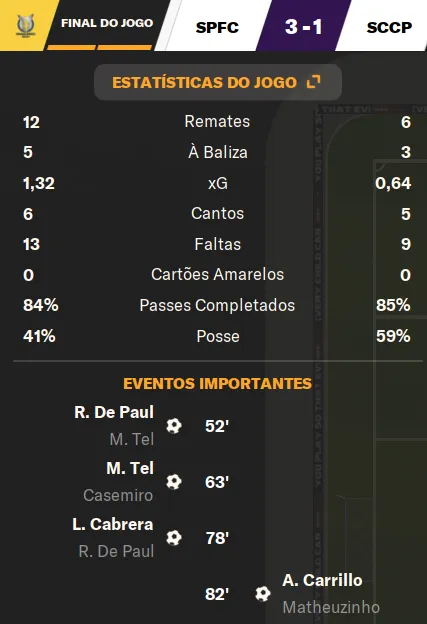Click the Brasileirão league trophy logo
Screen dimensions: 427x624
tap(25, 25)
